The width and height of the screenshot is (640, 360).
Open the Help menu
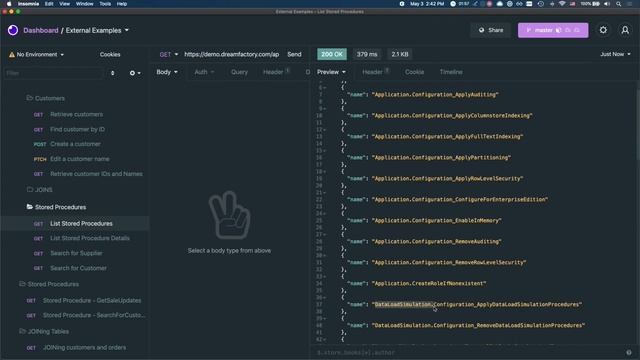[x=122, y=4]
